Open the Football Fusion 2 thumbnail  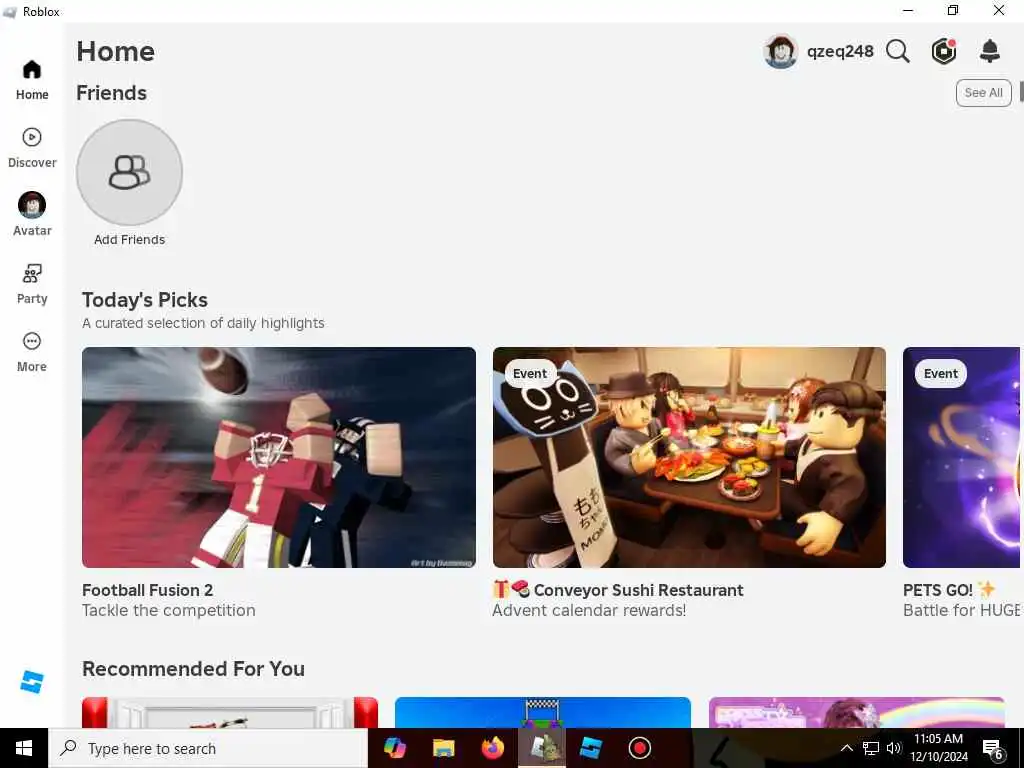(279, 457)
